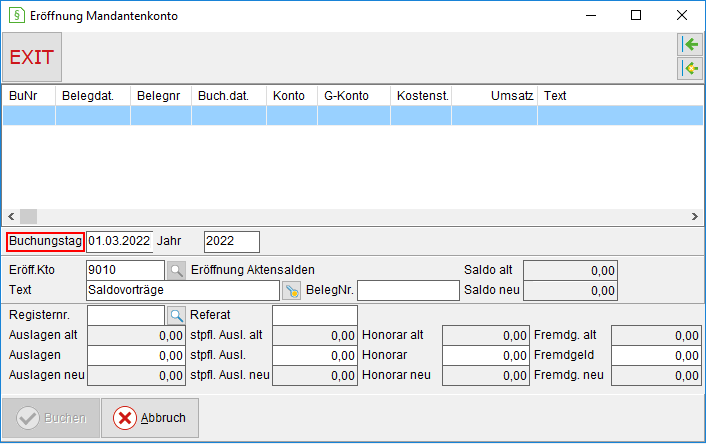Click the yellow-green arrow icon below it
Viewport: 706px width, 444px height.
(x=690, y=68)
